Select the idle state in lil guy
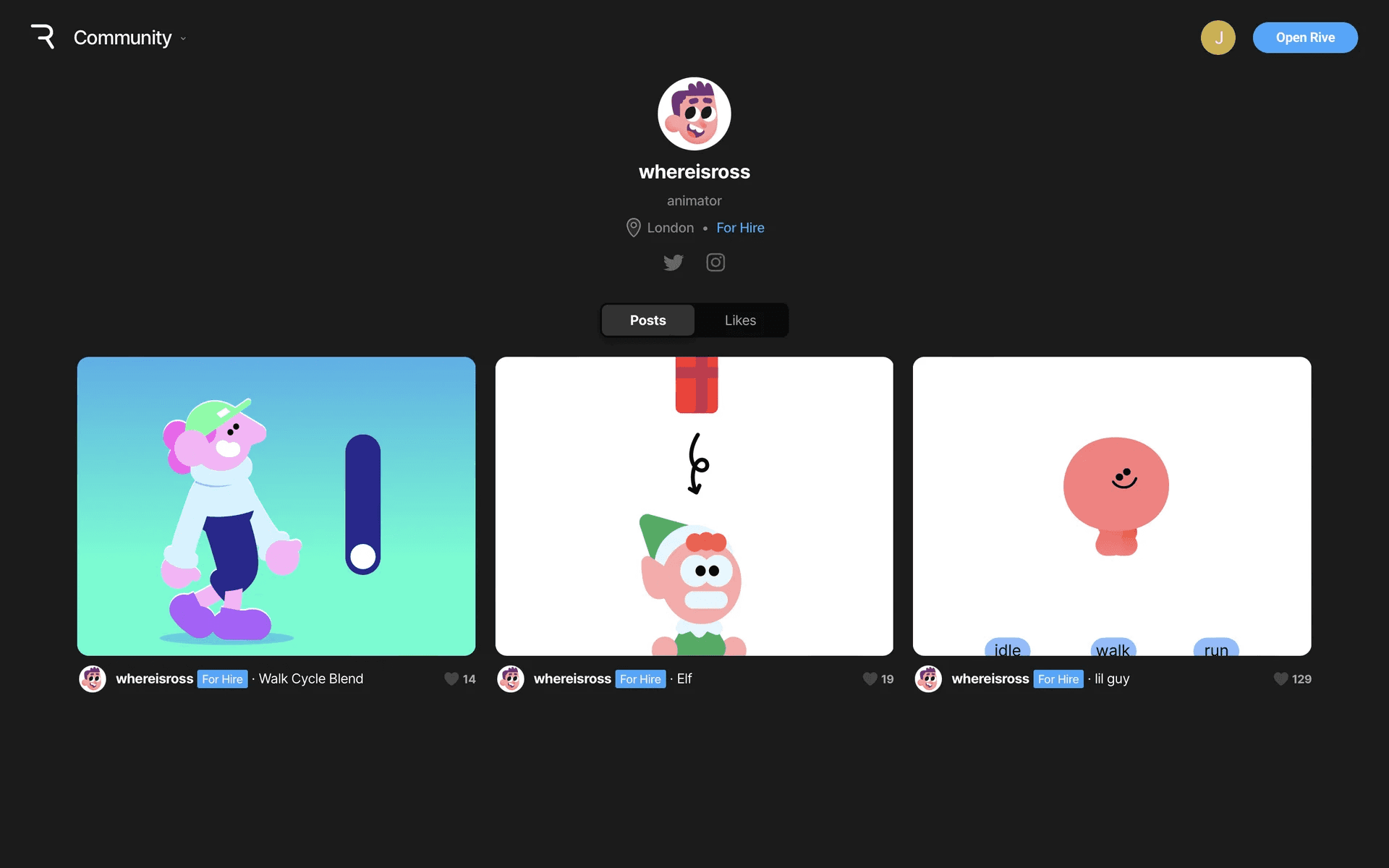Viewport: 1389px width, 868px height. pyautogui.click(x=1007, y=648)
